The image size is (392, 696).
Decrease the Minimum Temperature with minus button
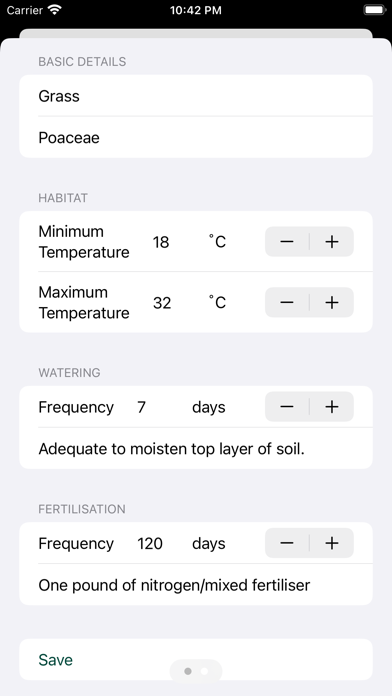coord(287,241)
